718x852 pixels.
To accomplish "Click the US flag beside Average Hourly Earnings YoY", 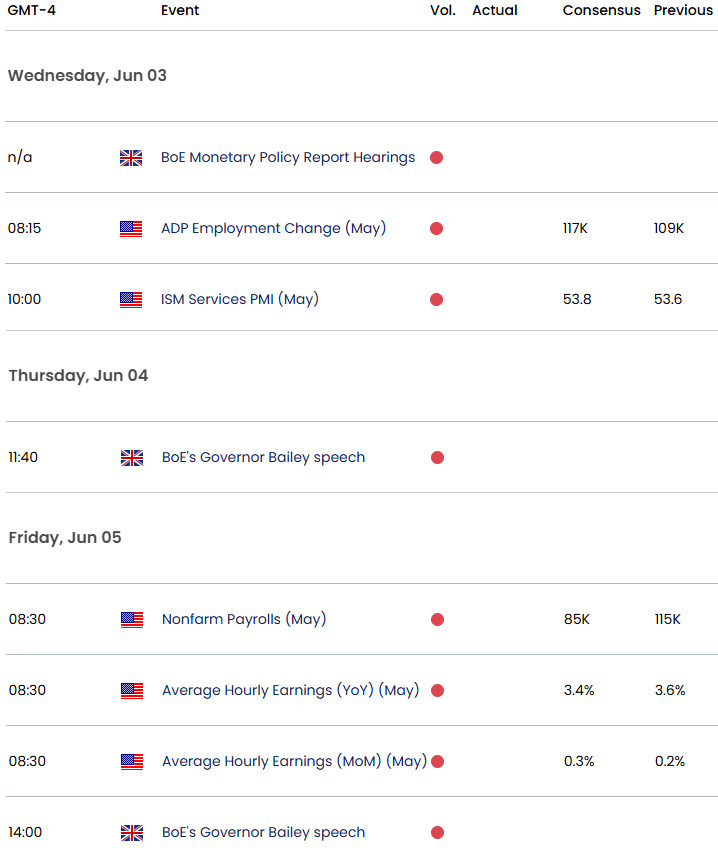I will 132,691.
